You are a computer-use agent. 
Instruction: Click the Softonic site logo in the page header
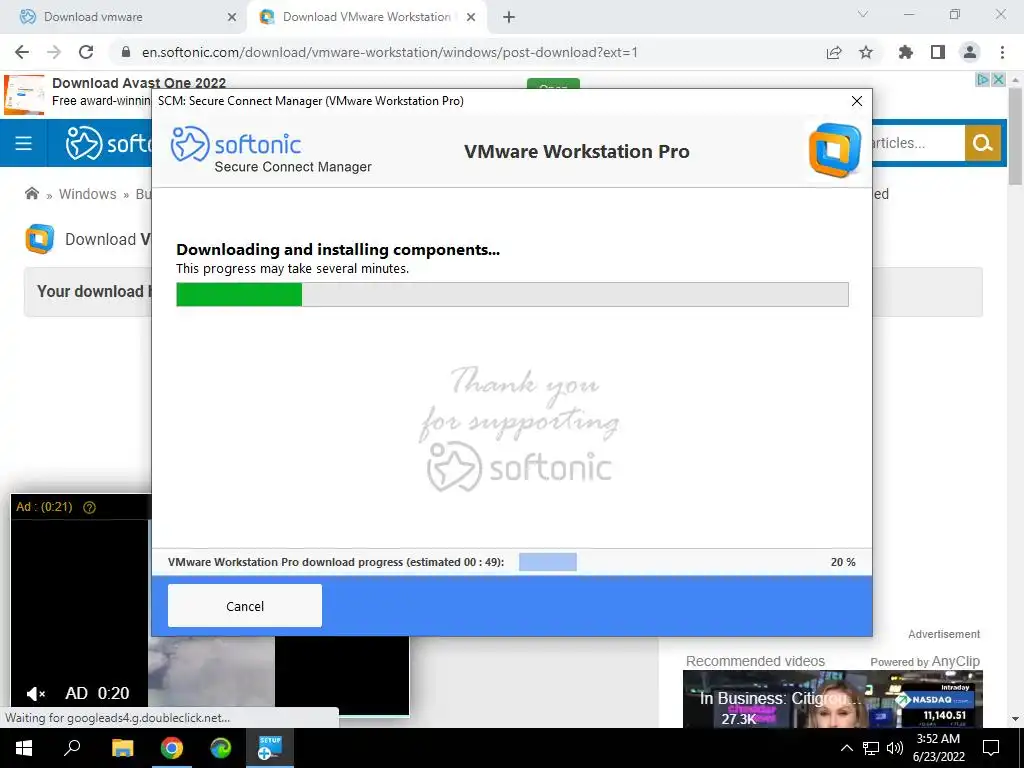tap(108, 143)
